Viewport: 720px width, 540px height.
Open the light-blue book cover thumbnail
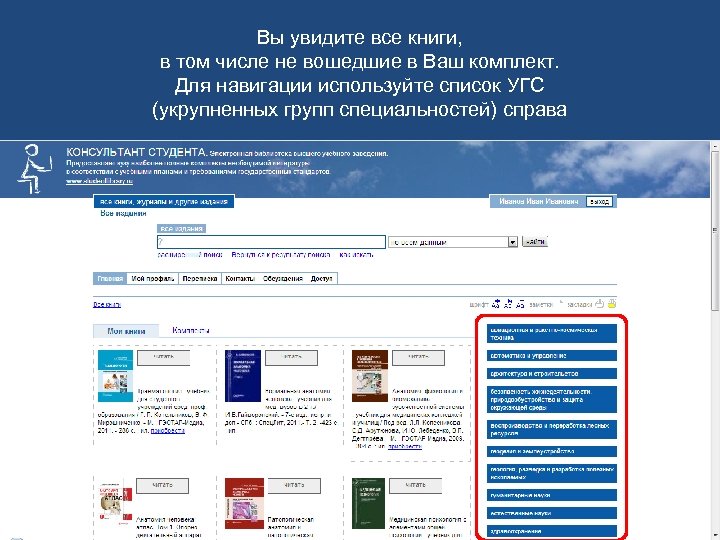tap(116, 376)
